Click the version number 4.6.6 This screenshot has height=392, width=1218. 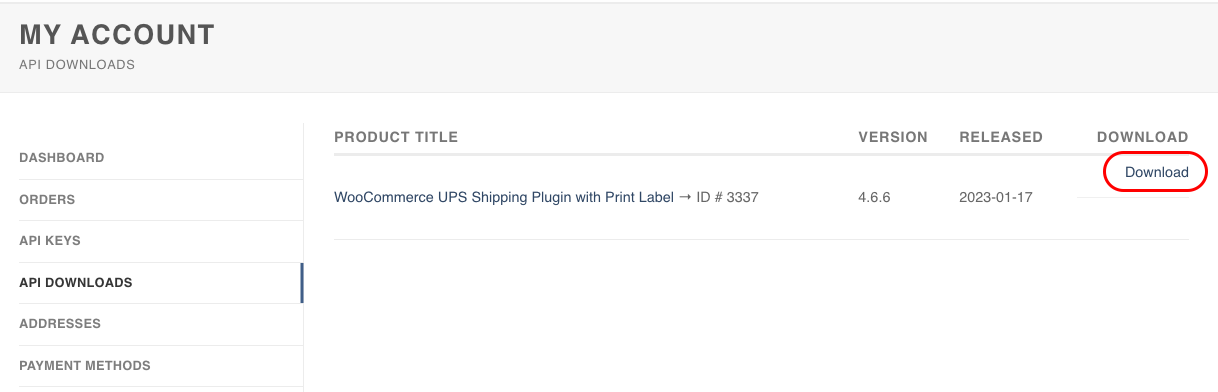tap(874, 198)
